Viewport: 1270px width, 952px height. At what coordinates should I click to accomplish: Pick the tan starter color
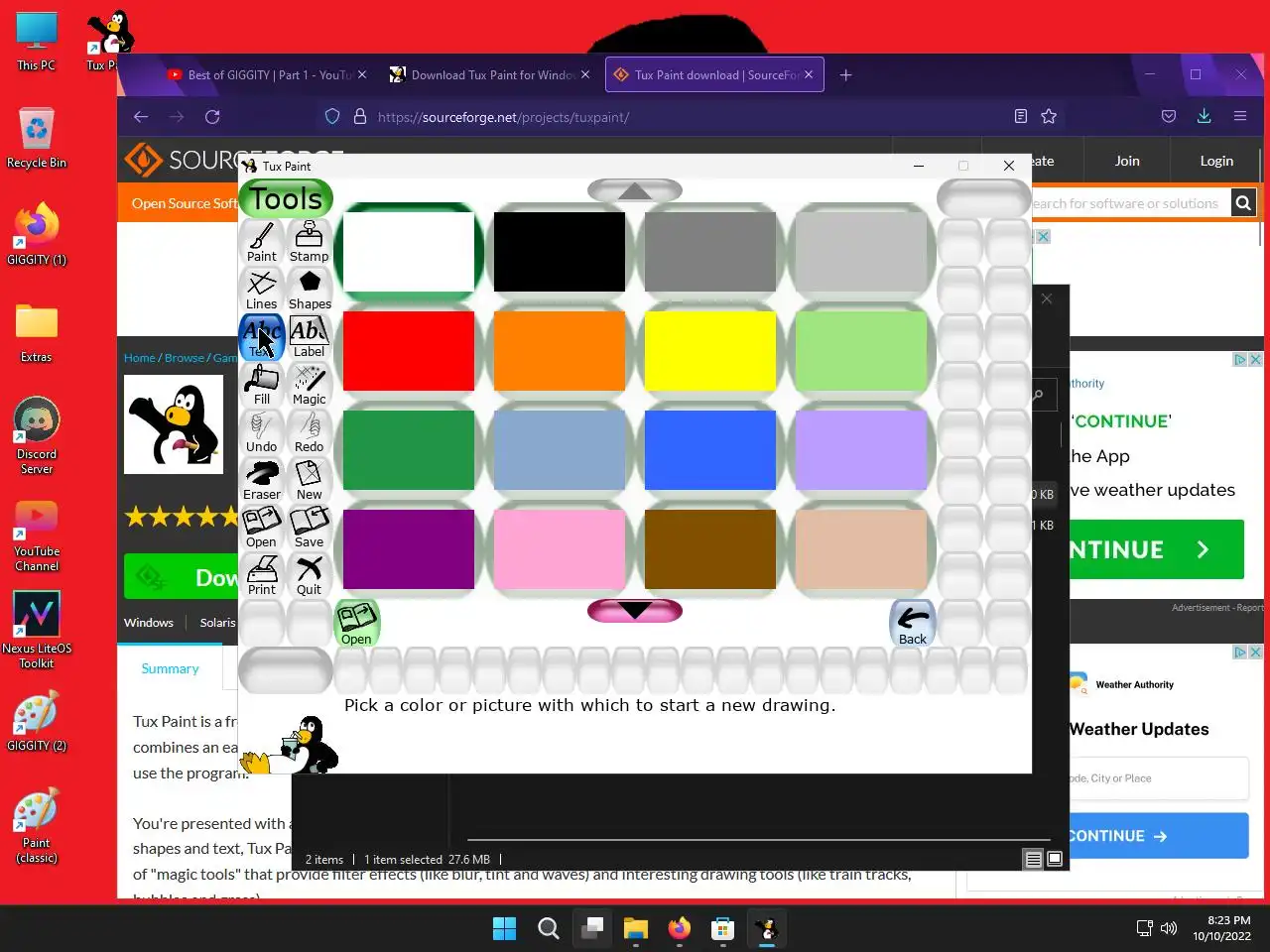861,549
